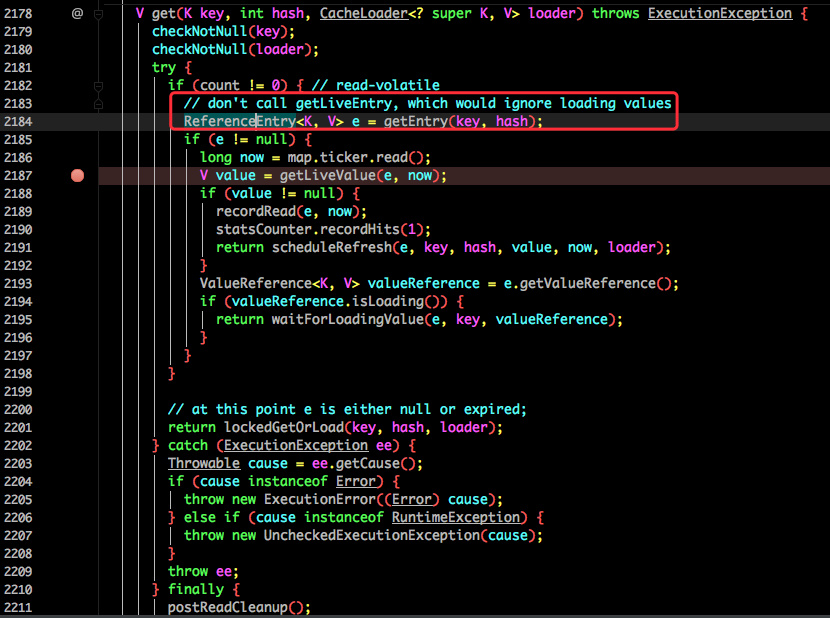Viewport: 830px width, 618px height.
Task: Toggle the fold end marker on line 2183
Action: 98,104
